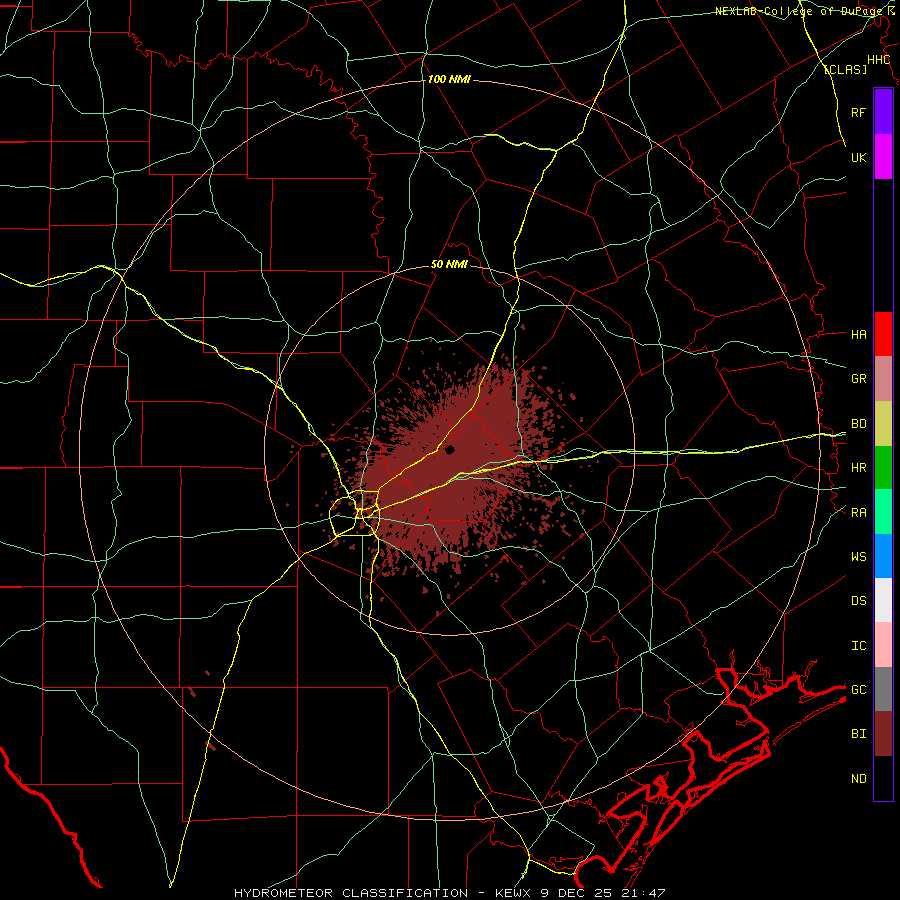Click the BD legend label
This screenshot has height=900, width=900.
click(x=858, y=424)
